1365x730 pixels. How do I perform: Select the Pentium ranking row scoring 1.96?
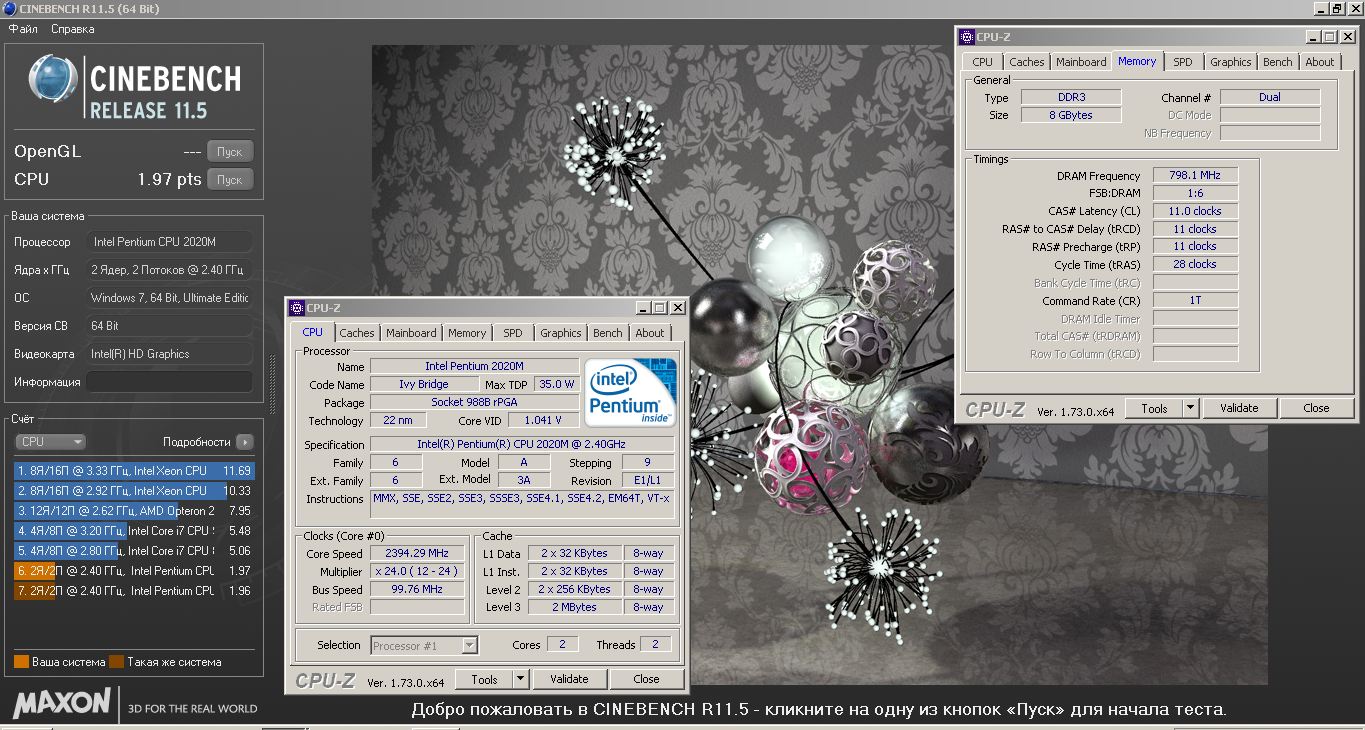tap(134, 590)
